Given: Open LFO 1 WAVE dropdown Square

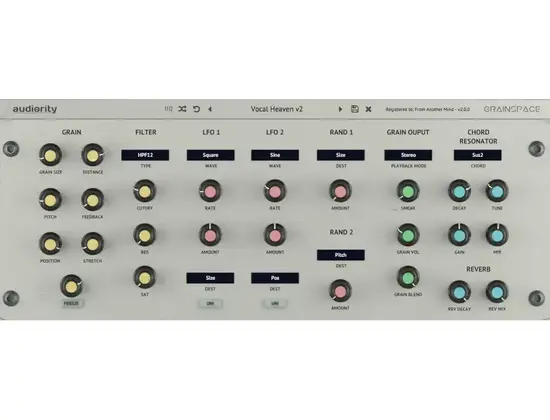Looking at the screenshot, I should (x=210, y=155).
